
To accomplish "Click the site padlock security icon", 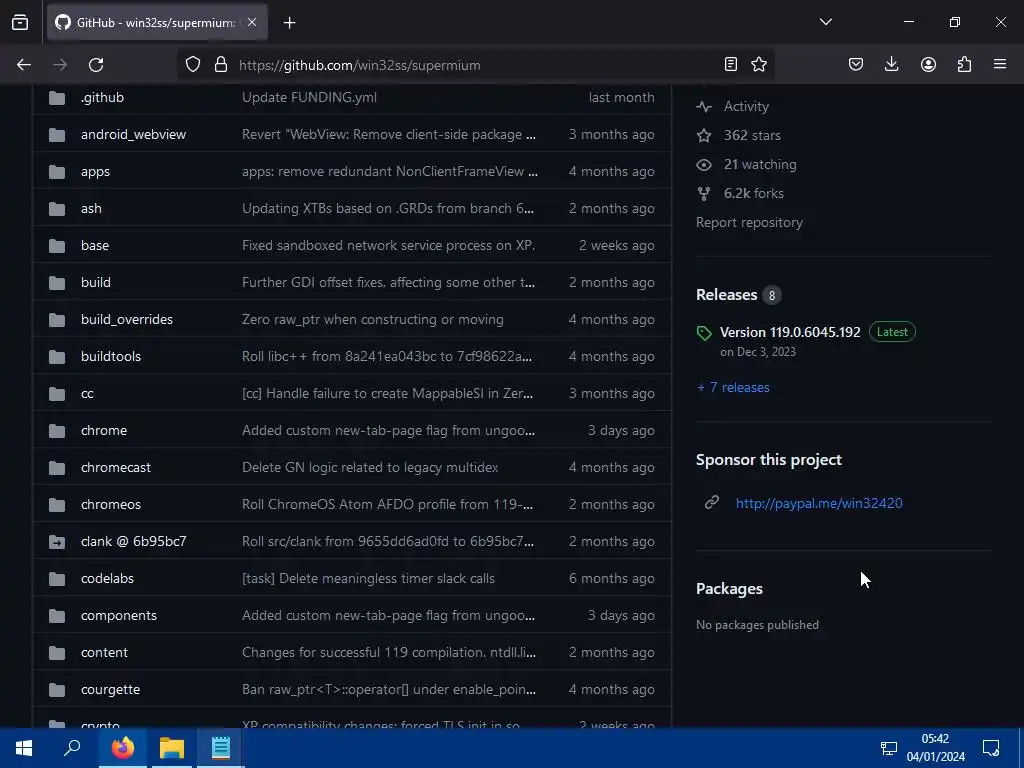I will (221, 65).
